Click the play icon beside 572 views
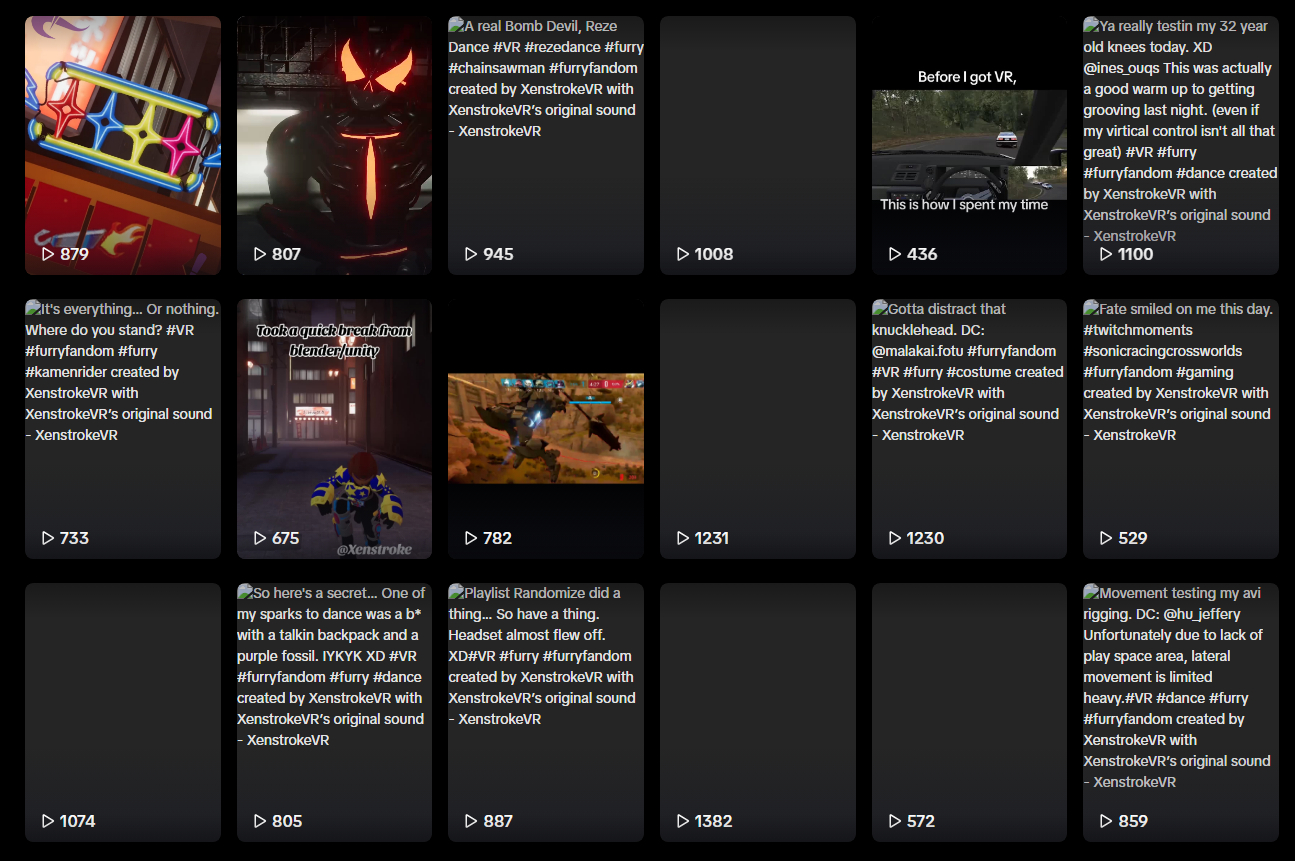Viewport: 1295px width, 861px height. coord(895,821)
